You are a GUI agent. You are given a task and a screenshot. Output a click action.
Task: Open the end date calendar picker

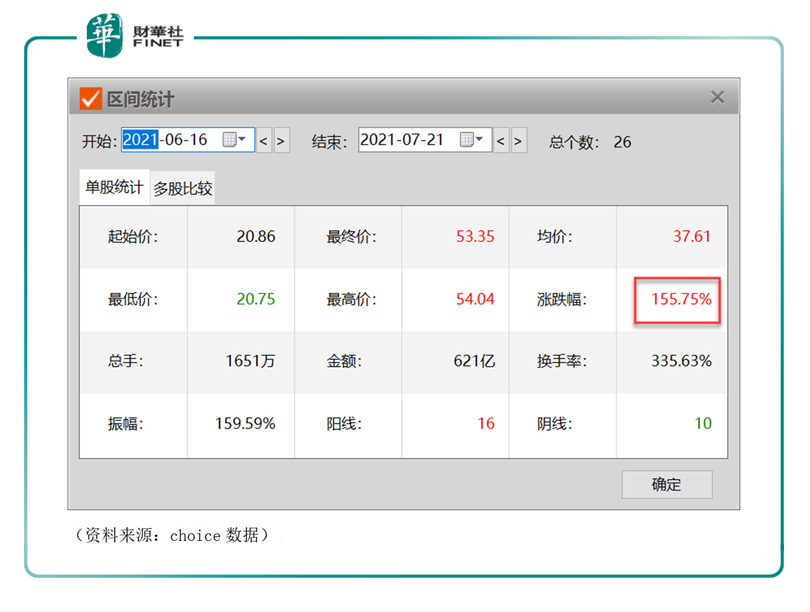pos(471,141)
